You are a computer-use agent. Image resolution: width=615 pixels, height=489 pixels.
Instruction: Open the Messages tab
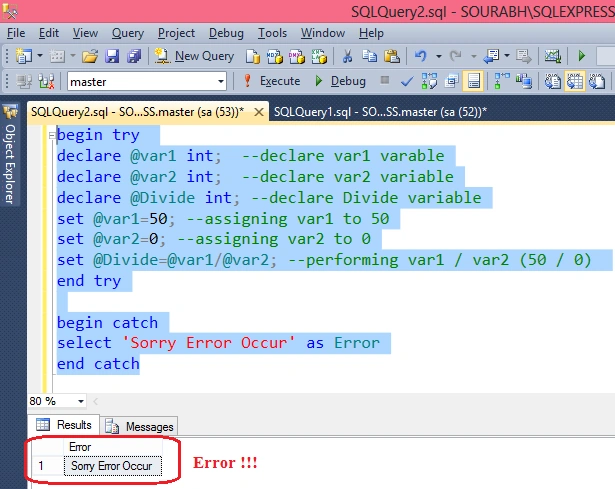pos(140,426)
